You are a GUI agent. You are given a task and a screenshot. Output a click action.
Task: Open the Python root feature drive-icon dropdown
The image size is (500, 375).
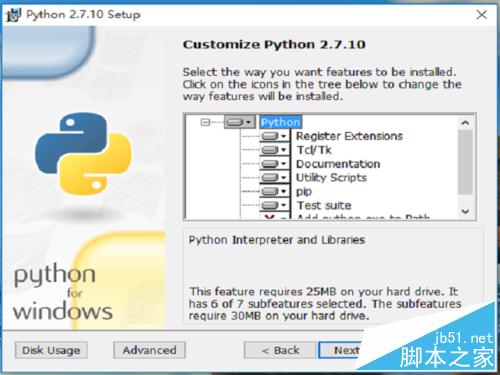pos(240,122)
